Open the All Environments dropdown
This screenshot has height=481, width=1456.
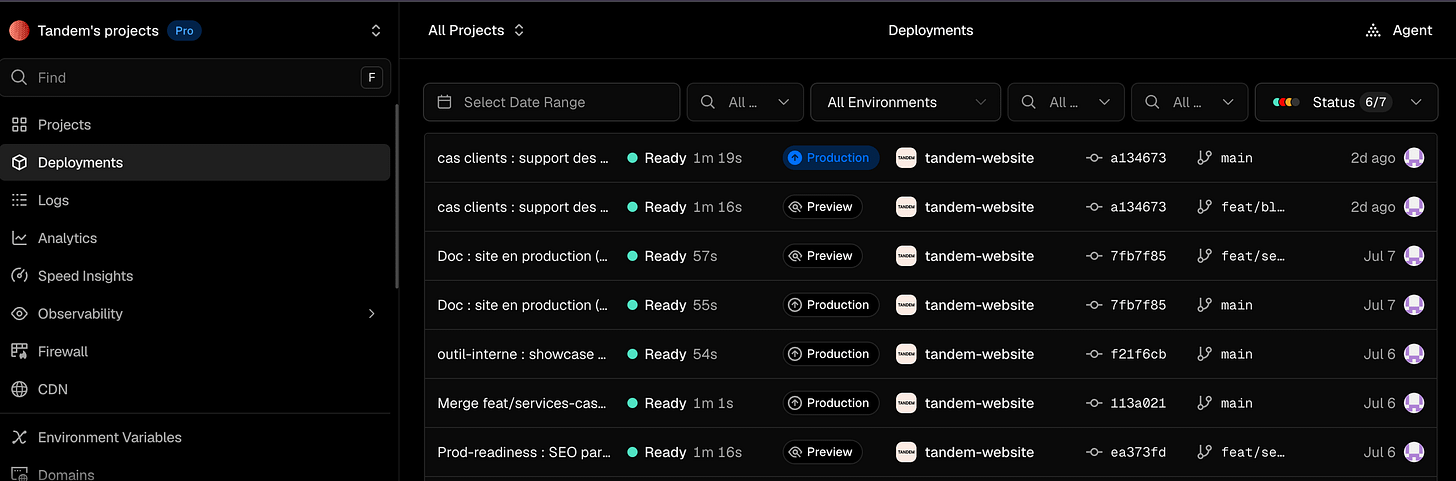click(905, 102)
